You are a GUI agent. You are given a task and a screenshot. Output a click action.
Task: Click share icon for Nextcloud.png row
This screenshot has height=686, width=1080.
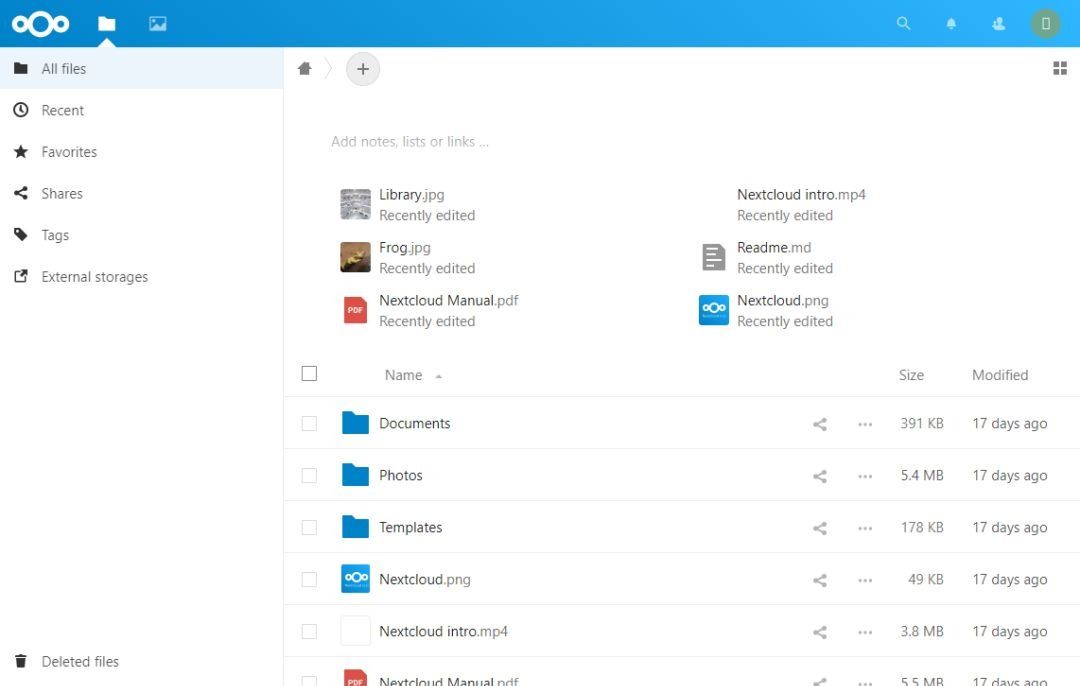pyautogui.click(x=820, y=580)
